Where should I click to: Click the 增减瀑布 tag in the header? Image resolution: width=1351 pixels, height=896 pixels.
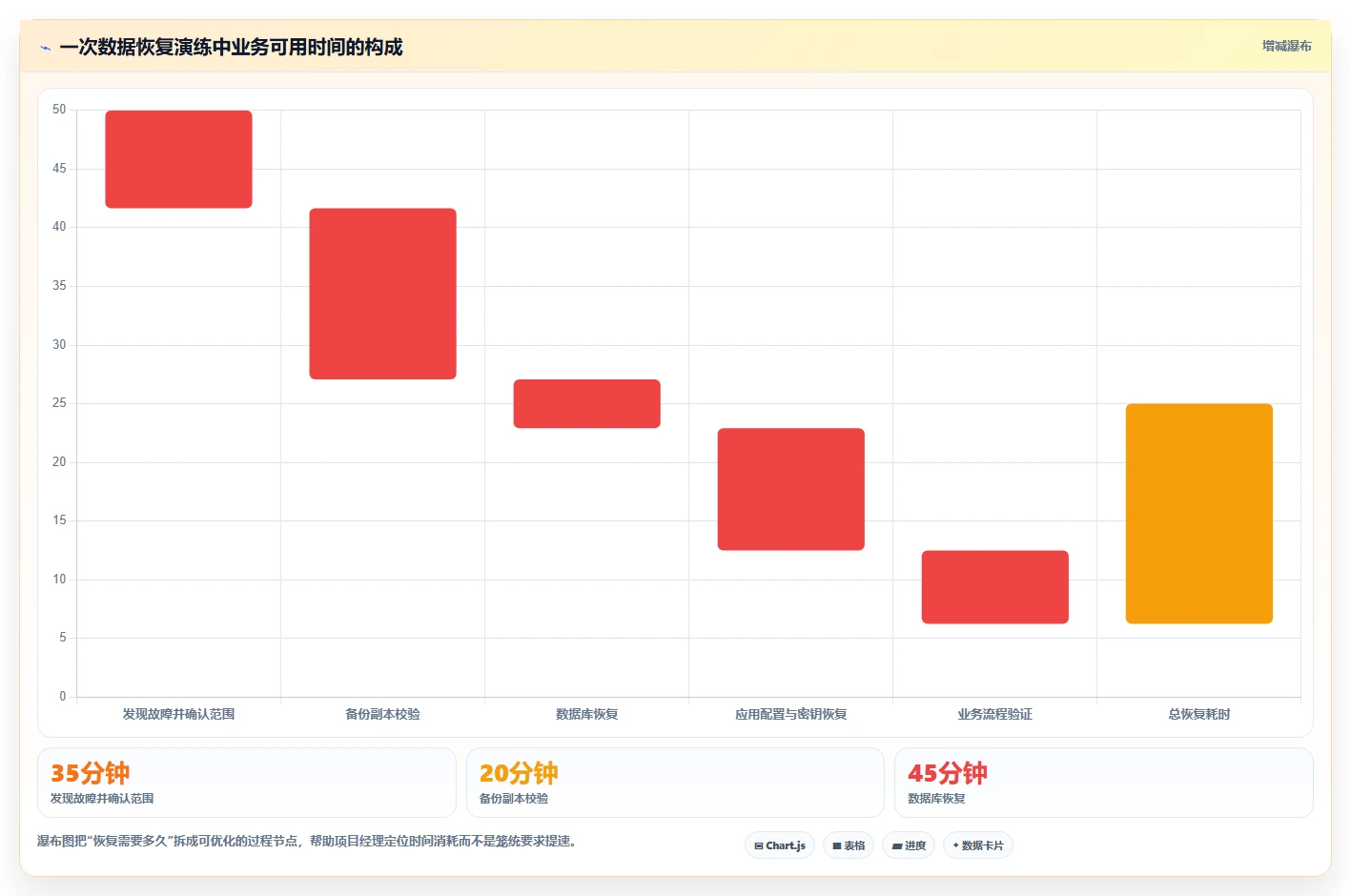click(1286, 46)
